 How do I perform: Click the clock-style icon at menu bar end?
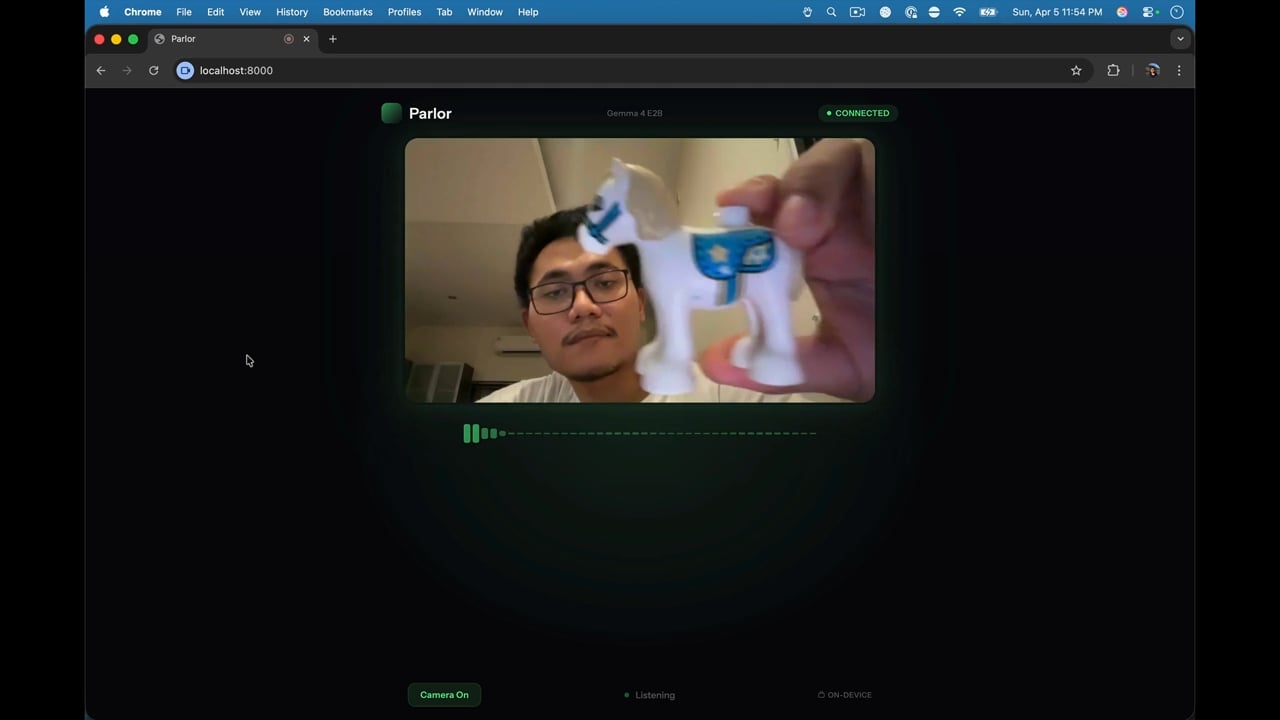(1177, 12)
